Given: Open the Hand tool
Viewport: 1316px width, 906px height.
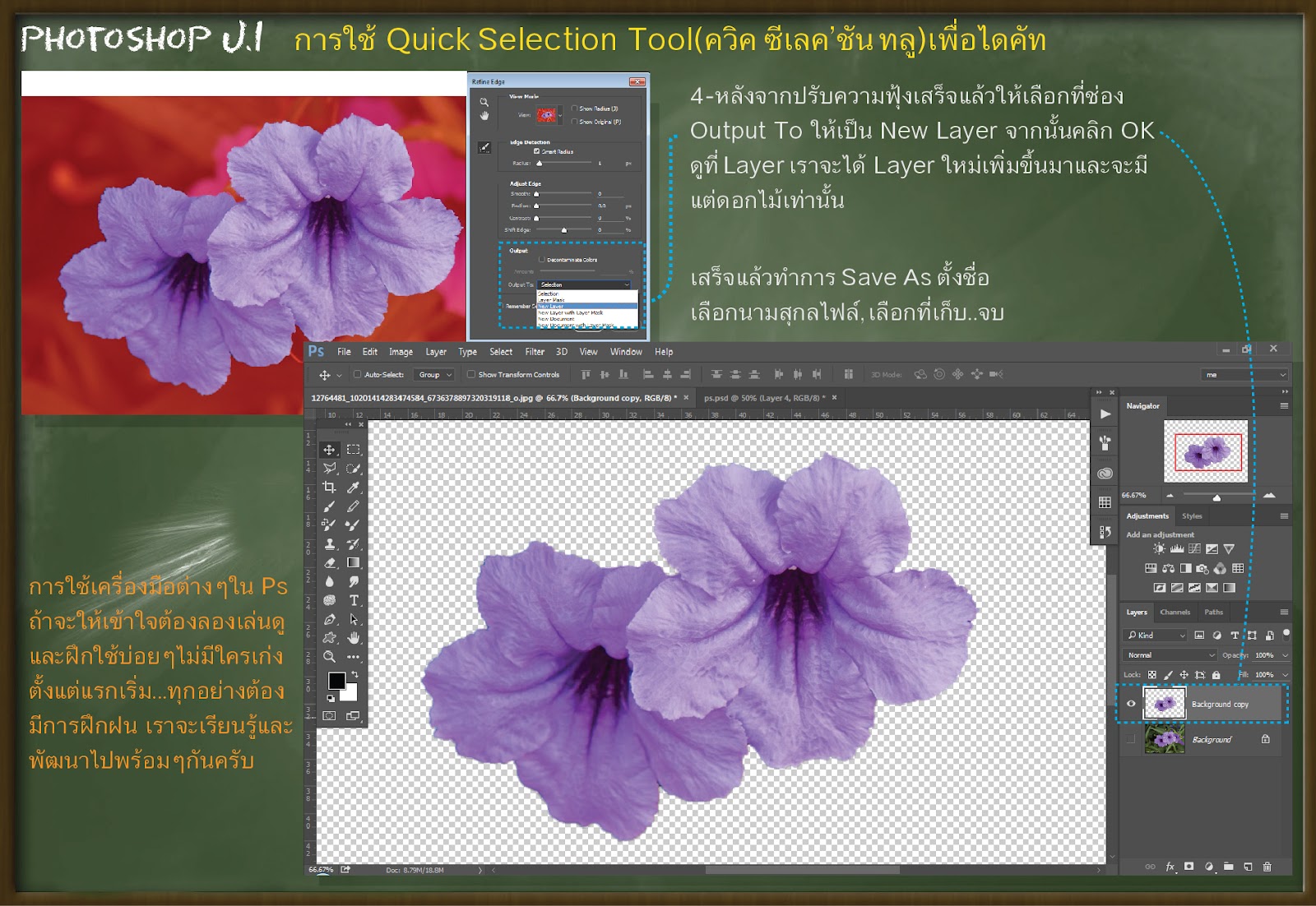Looking at the screenshot, I should click(354, 639).
